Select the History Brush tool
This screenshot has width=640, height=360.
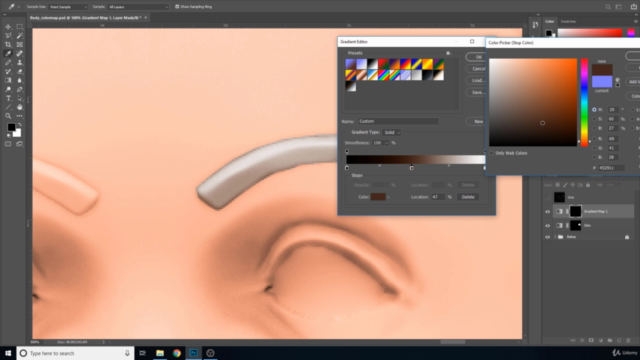[x=8, y=71]
